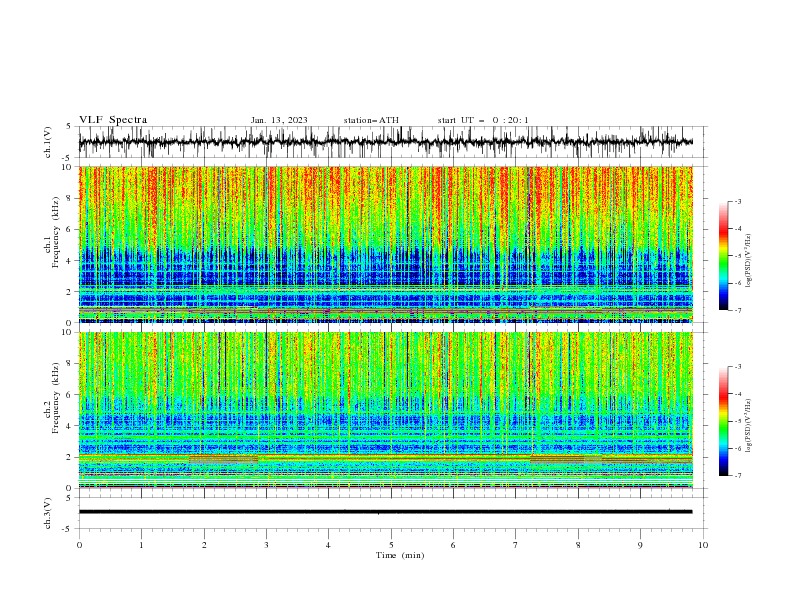Click the 'ch.3(V)' waveform axis label
The width and height of the screenshot is (792, 612).
point(48,513)
